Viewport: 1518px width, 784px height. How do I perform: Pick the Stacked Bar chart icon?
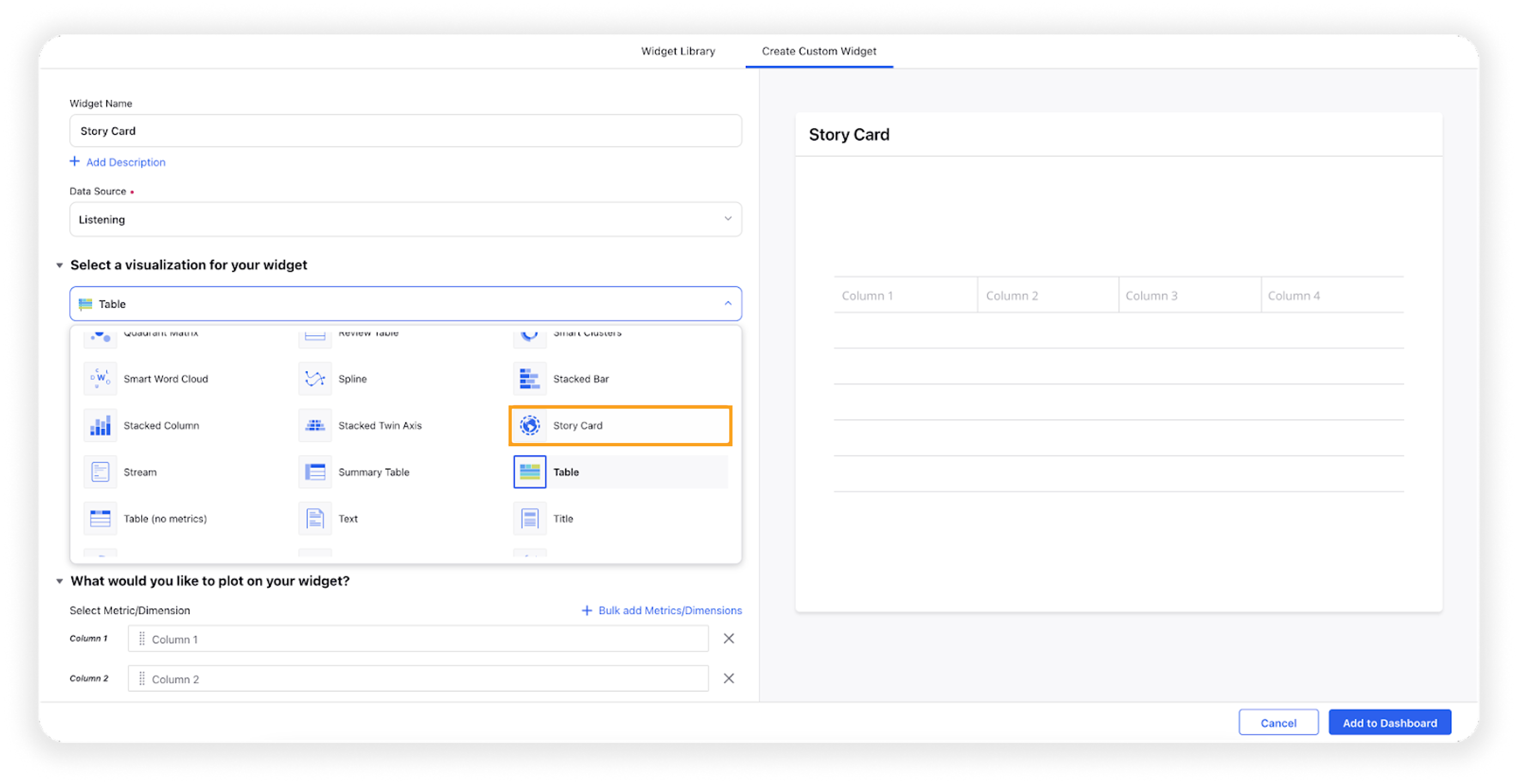(x=530, y=379)
